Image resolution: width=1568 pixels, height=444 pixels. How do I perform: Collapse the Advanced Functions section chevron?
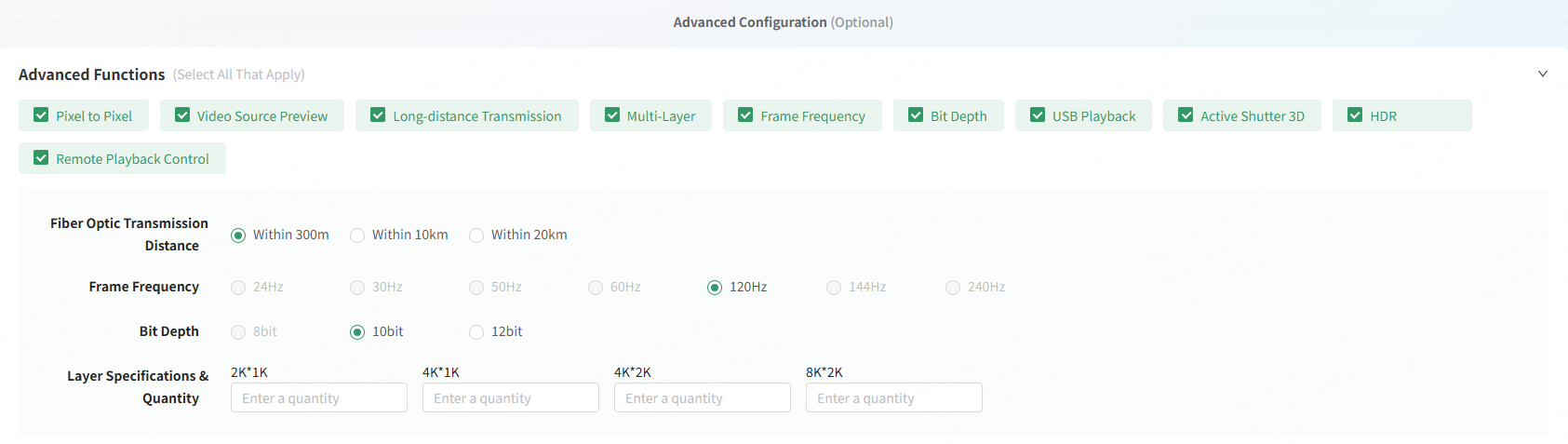(x=1542, y=74)
